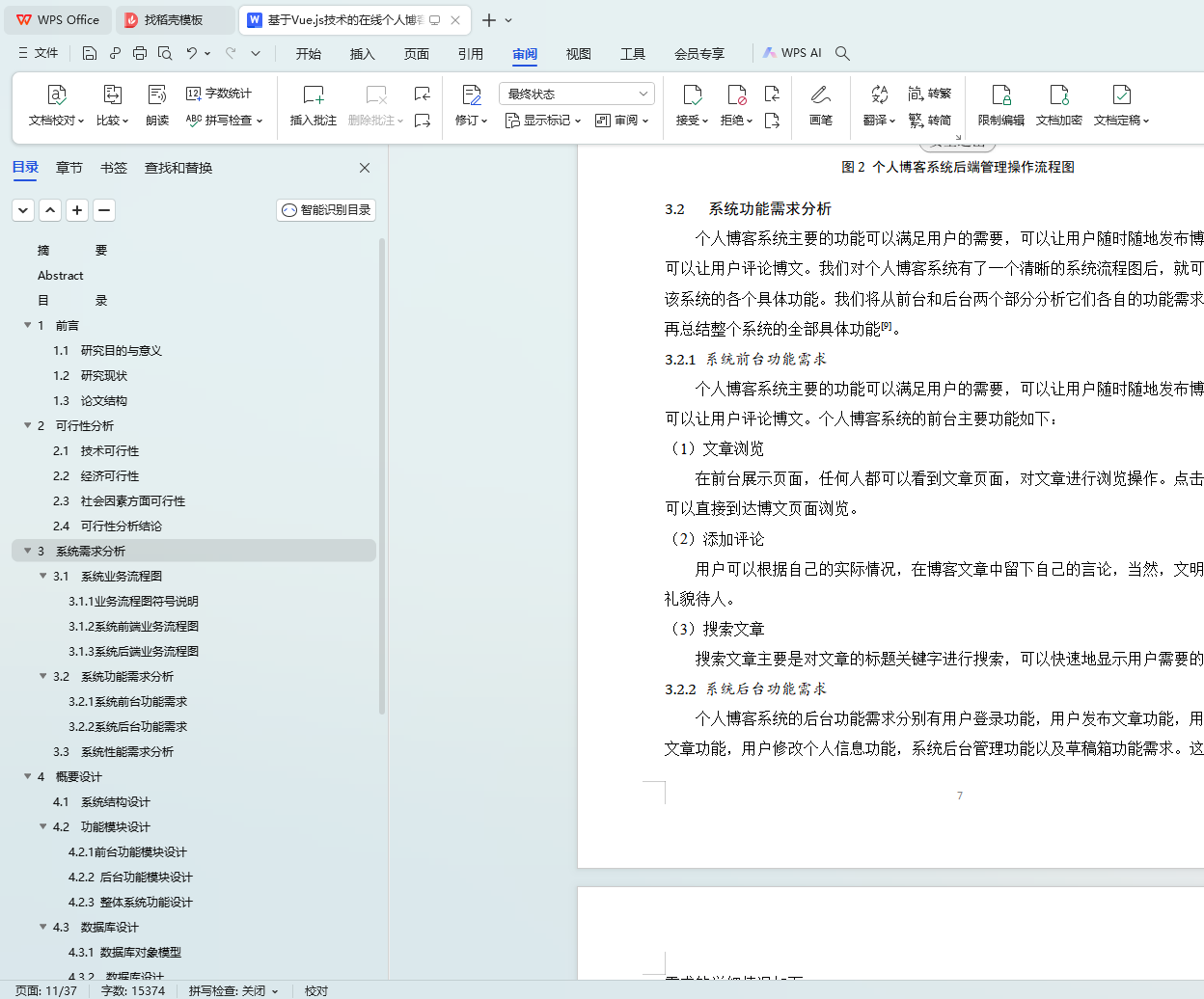Collapse the '4.3 数据库设计' tree node
The height and width of the screenshot is (999, 1204).
43,927
